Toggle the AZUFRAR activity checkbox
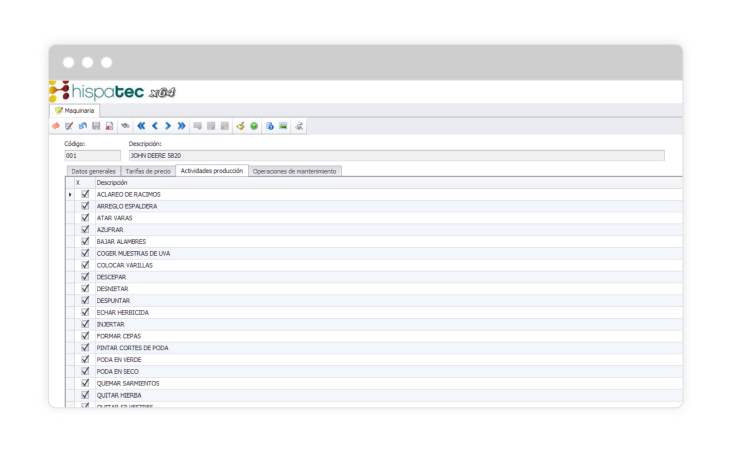The width and height of the screenshot is (734, 454). tap(85, 229)
